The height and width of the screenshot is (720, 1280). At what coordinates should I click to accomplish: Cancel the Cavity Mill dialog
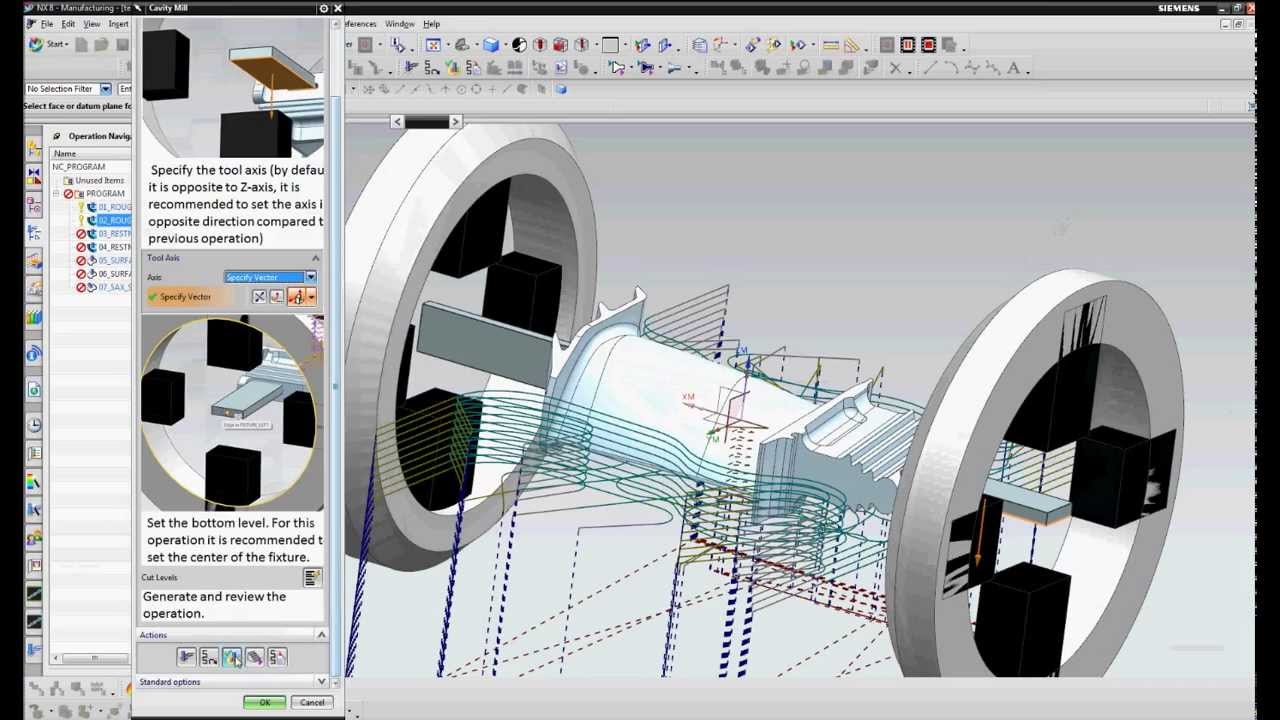tap(312, 703)
